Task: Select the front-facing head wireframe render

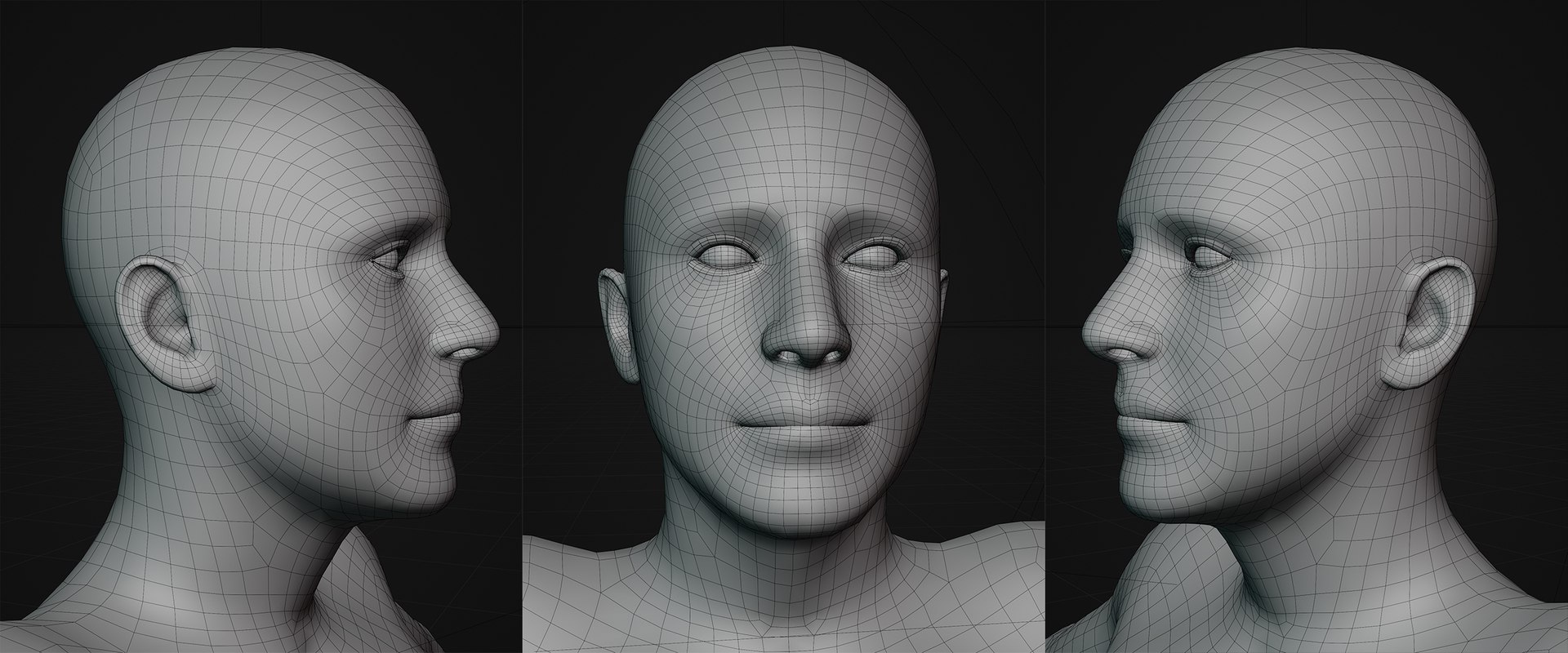Action: click(784, 326)
